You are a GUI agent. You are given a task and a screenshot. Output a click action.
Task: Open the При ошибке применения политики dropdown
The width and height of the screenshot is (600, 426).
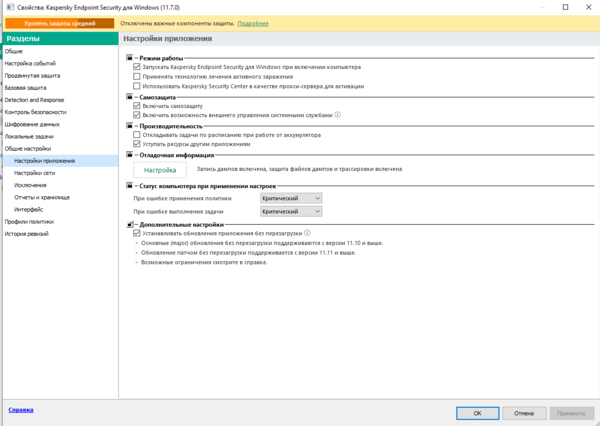click(291, 198)
